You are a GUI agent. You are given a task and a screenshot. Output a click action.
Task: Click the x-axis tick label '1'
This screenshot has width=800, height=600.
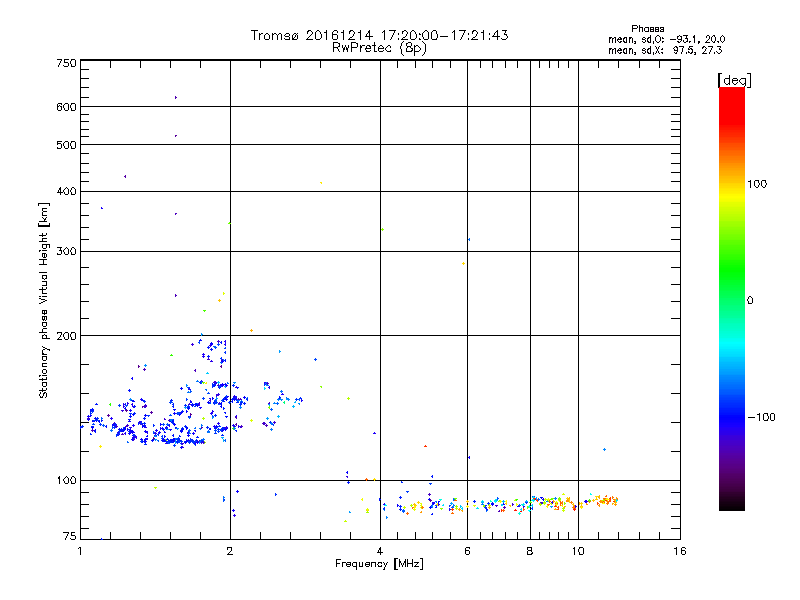point(80,551)
